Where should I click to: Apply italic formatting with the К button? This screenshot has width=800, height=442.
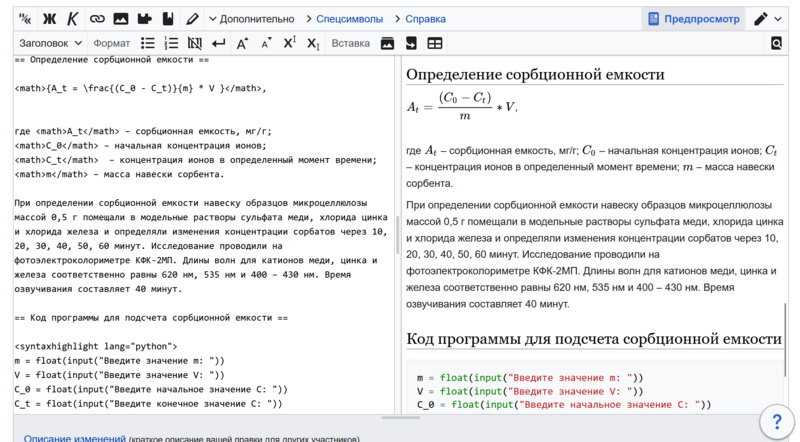click(72, 18)
